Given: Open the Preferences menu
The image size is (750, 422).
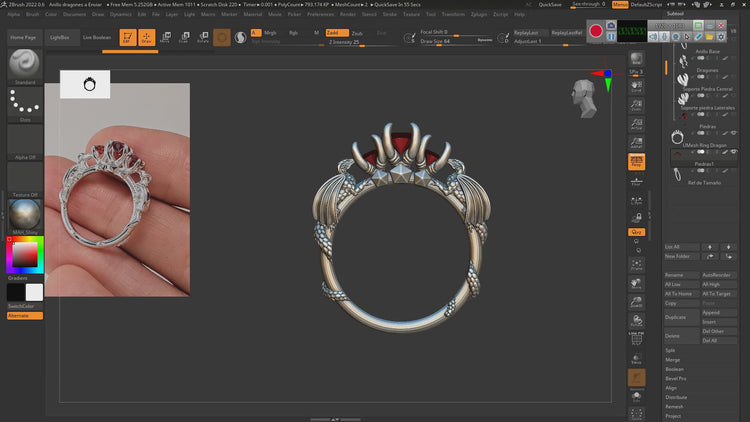Looking at the screenshot, I should pyautogui.click(x=320, y=15).
